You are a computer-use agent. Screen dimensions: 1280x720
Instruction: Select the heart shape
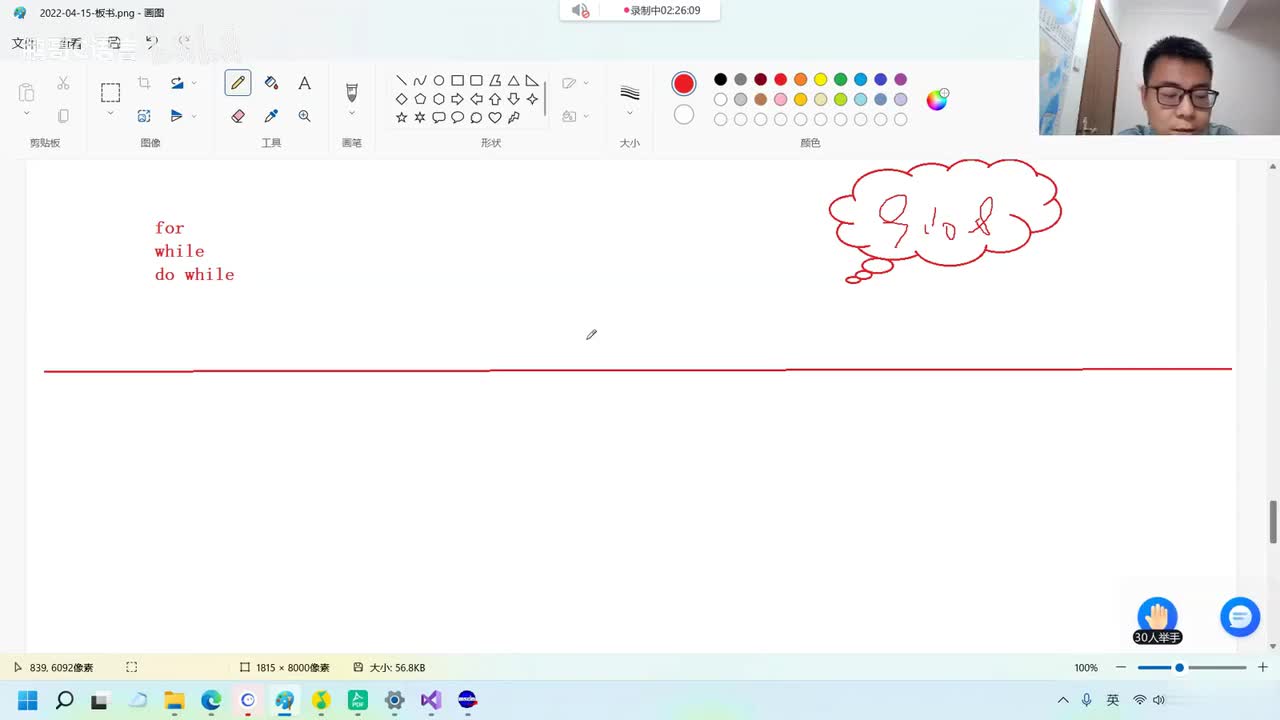click(495, 117)
